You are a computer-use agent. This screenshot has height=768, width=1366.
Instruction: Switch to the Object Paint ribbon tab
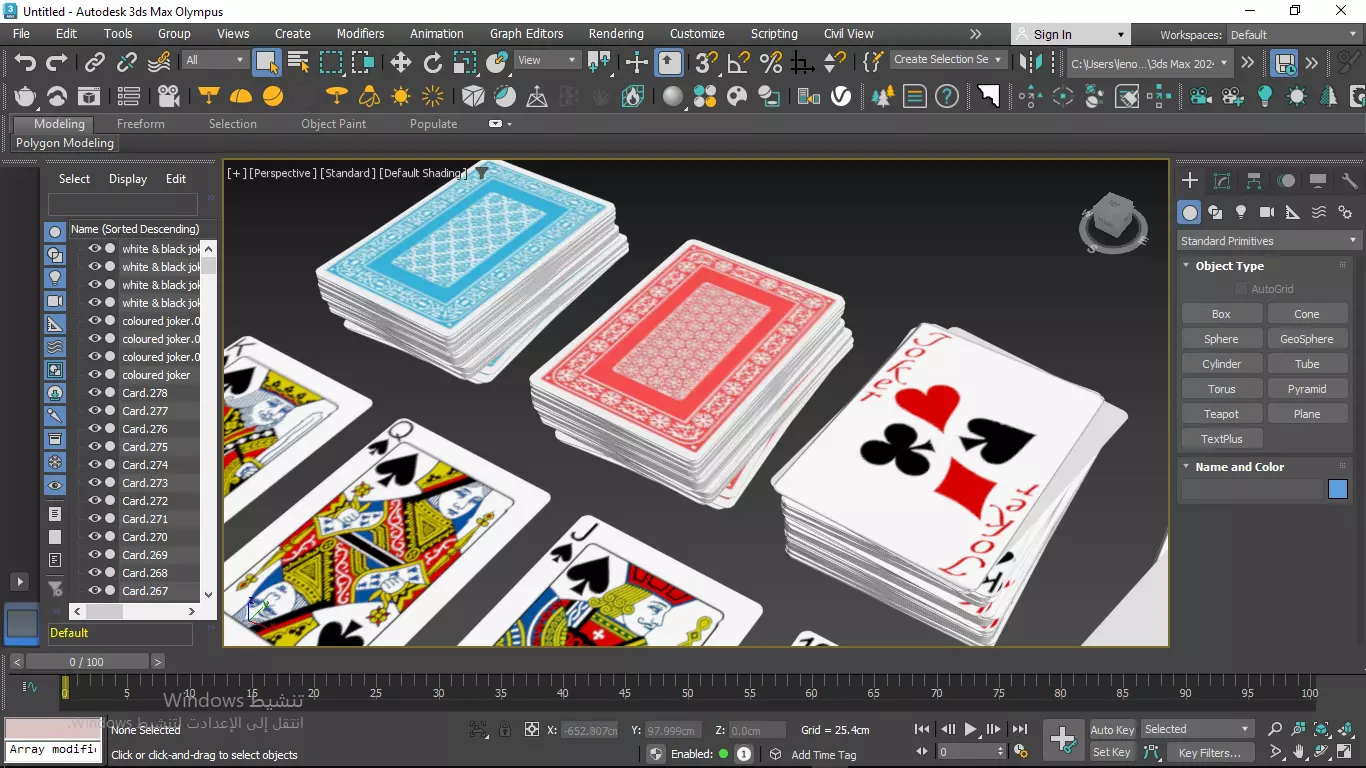pos(334,124)
